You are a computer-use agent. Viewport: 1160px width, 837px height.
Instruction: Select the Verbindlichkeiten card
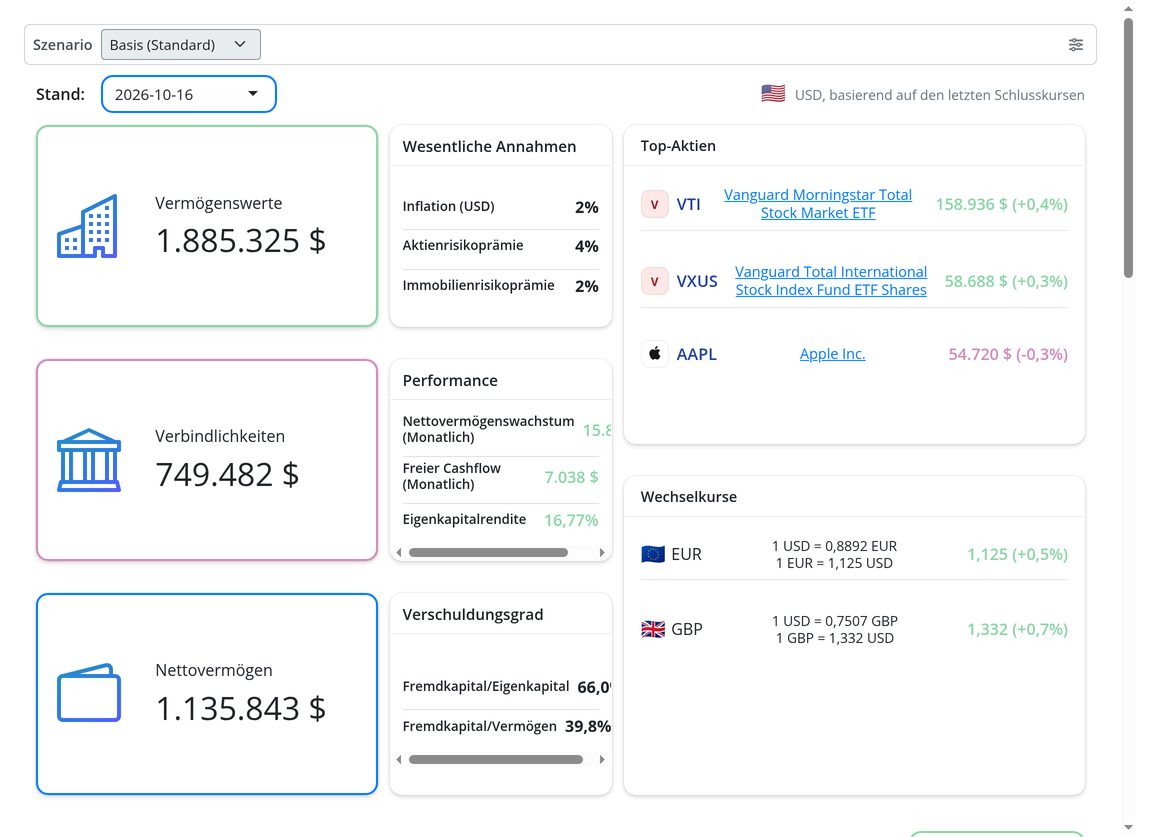pos(207,460)
